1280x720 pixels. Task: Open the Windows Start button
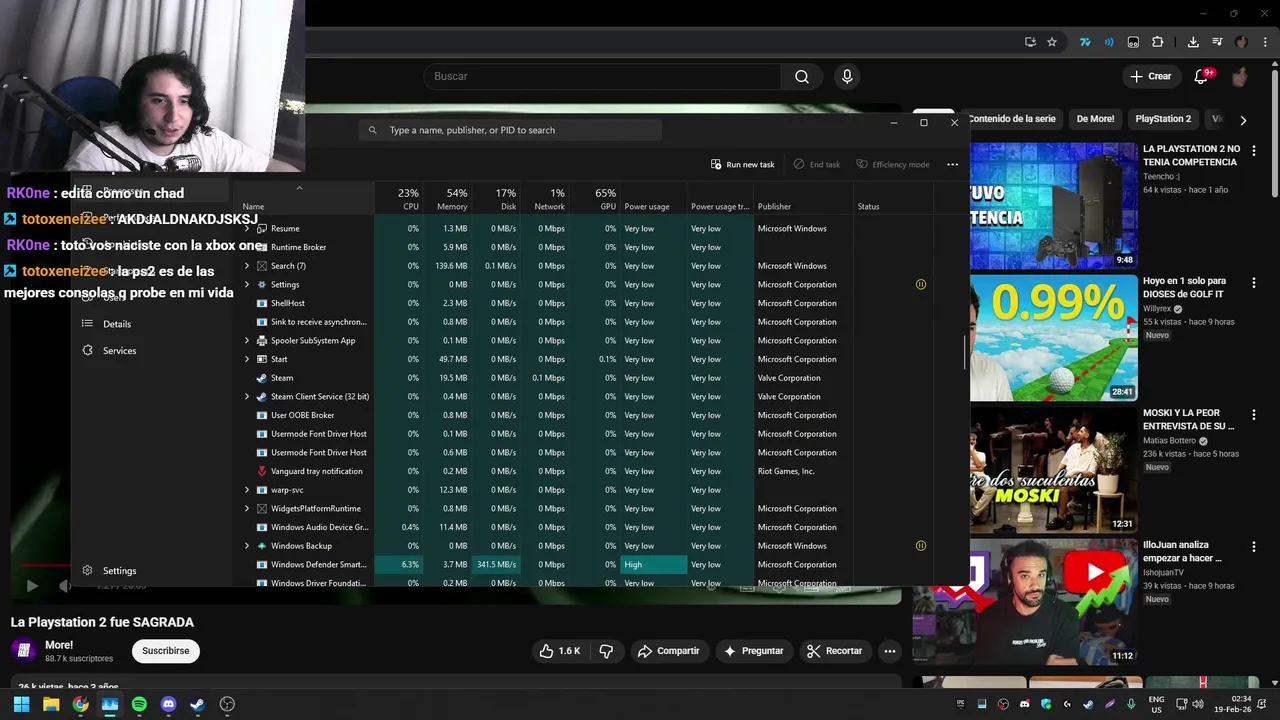pyautogui.click(x=22, y=704)
